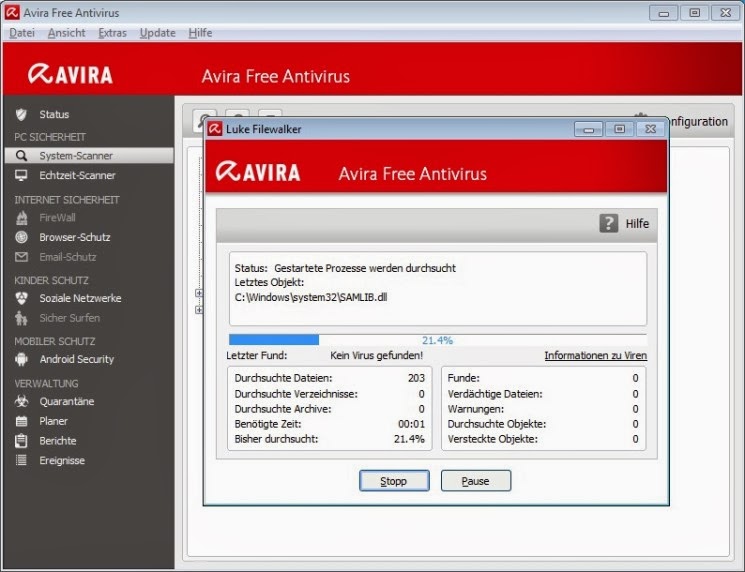Click the Durchsuchte Verzeichnisse label
The width and height of the screenshot is (745, 572).
pyautogui.click(x=296, y=394)
